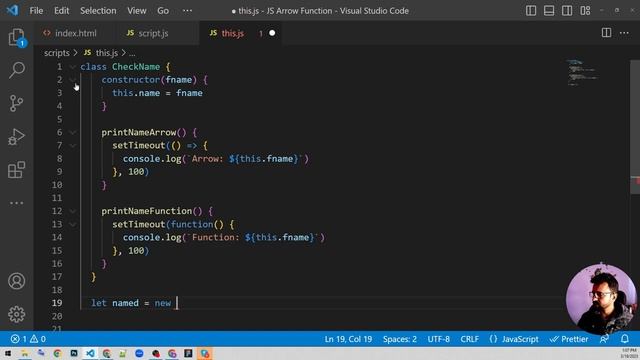Open the View menu

[x=137, y=11]
